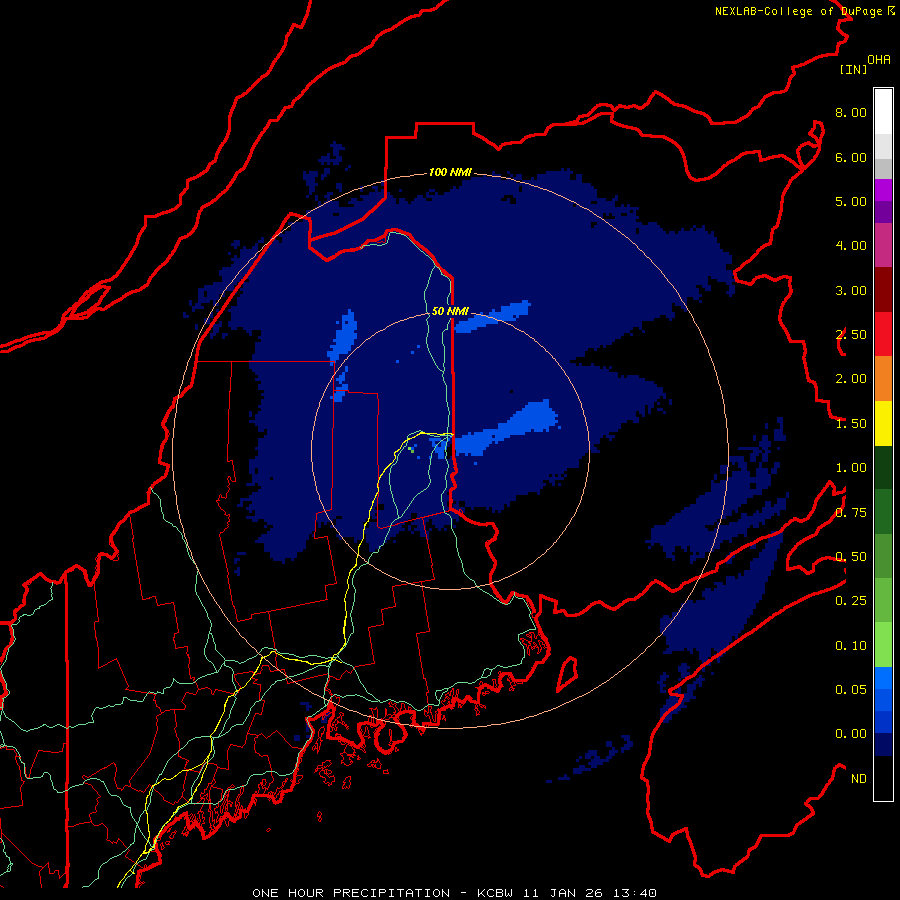This screenshot has height=900, width=900.
Task: Select the darkest green swatch beside 1.00
Action: click(883, 467)
